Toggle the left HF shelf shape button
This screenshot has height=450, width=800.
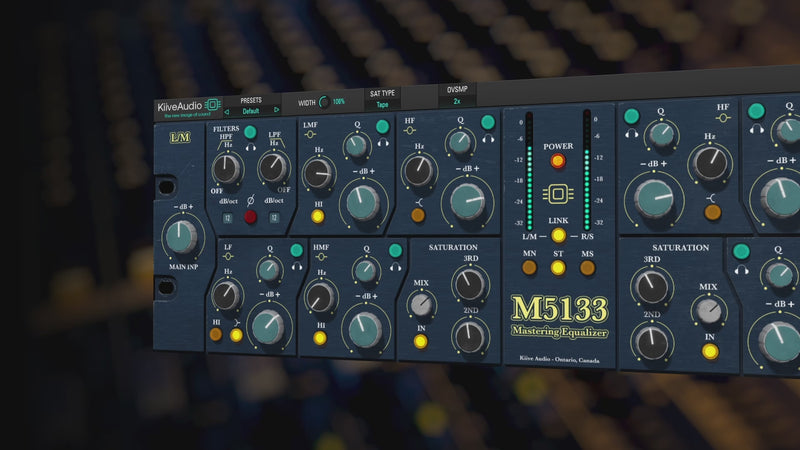418,214
